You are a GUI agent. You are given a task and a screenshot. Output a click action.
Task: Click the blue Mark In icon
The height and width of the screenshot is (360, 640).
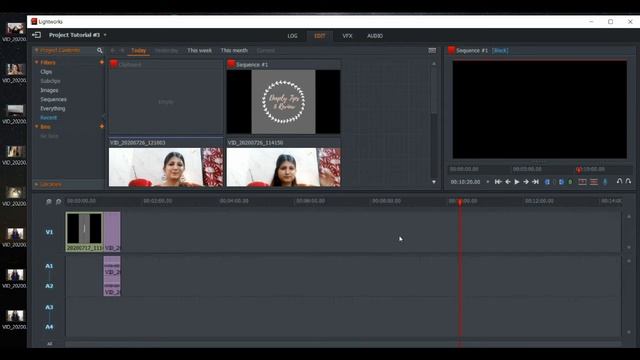pos(547,182)
